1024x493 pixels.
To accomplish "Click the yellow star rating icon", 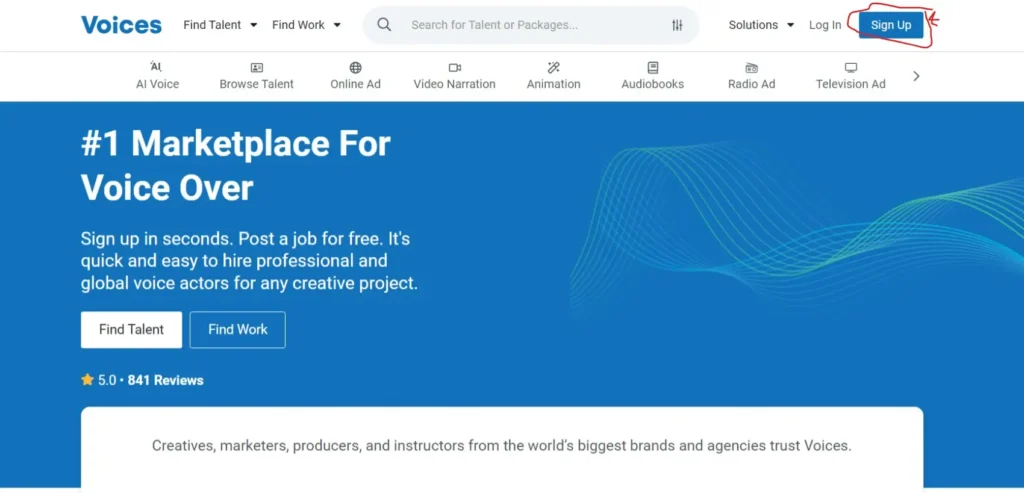I will click(88, 380).
